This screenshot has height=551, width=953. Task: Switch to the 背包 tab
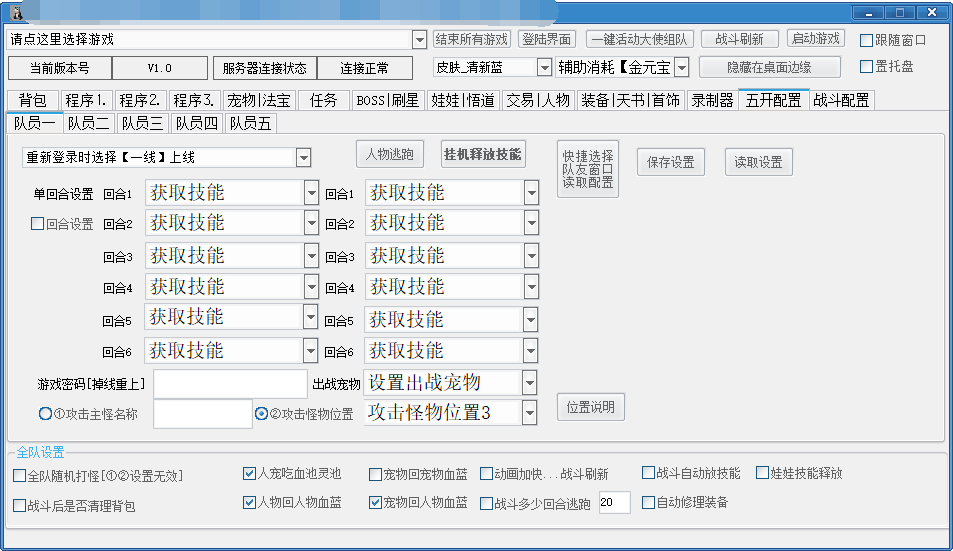(32, 100)
